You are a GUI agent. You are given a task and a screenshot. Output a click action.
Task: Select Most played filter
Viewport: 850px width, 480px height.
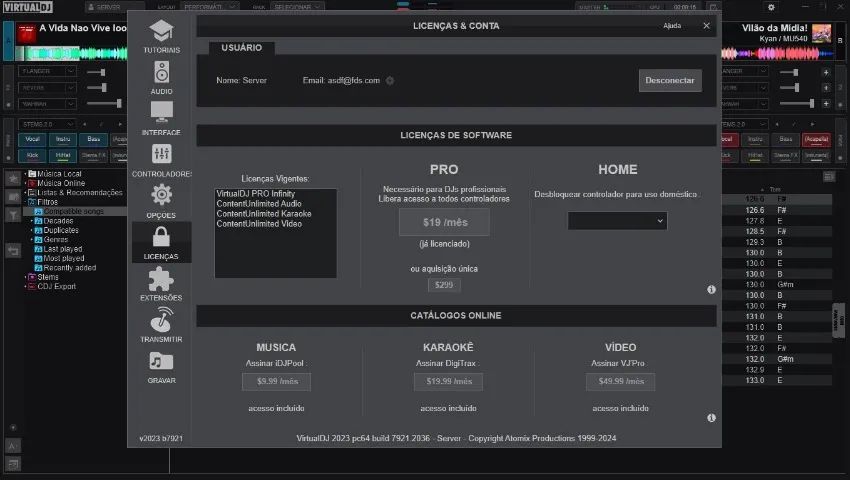pos(63,258)
